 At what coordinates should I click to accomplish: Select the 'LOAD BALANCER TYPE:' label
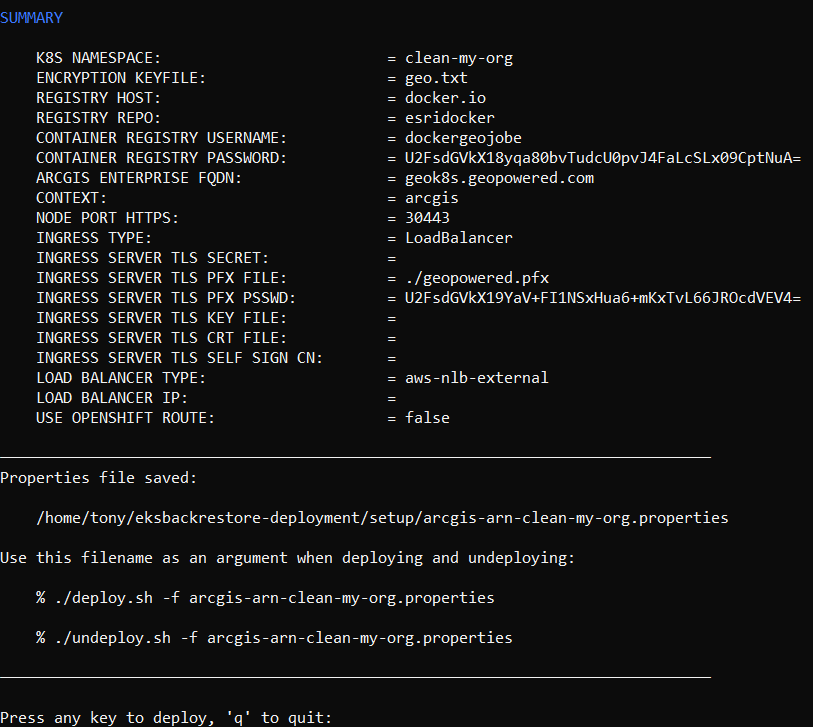tap(121, 378)
